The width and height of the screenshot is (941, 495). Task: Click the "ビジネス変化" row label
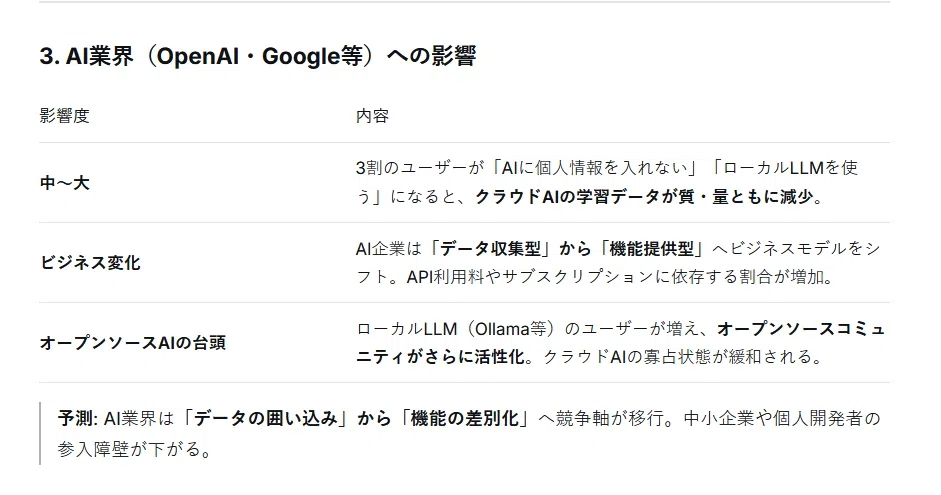(90, 262)
